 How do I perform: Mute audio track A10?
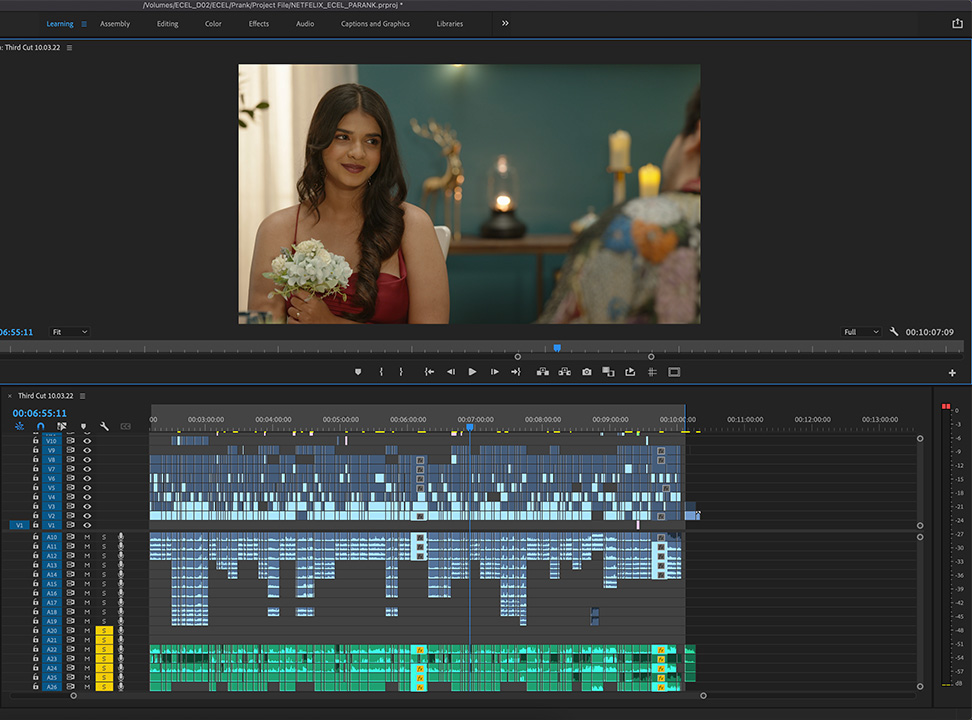click(x=87, y=537)
